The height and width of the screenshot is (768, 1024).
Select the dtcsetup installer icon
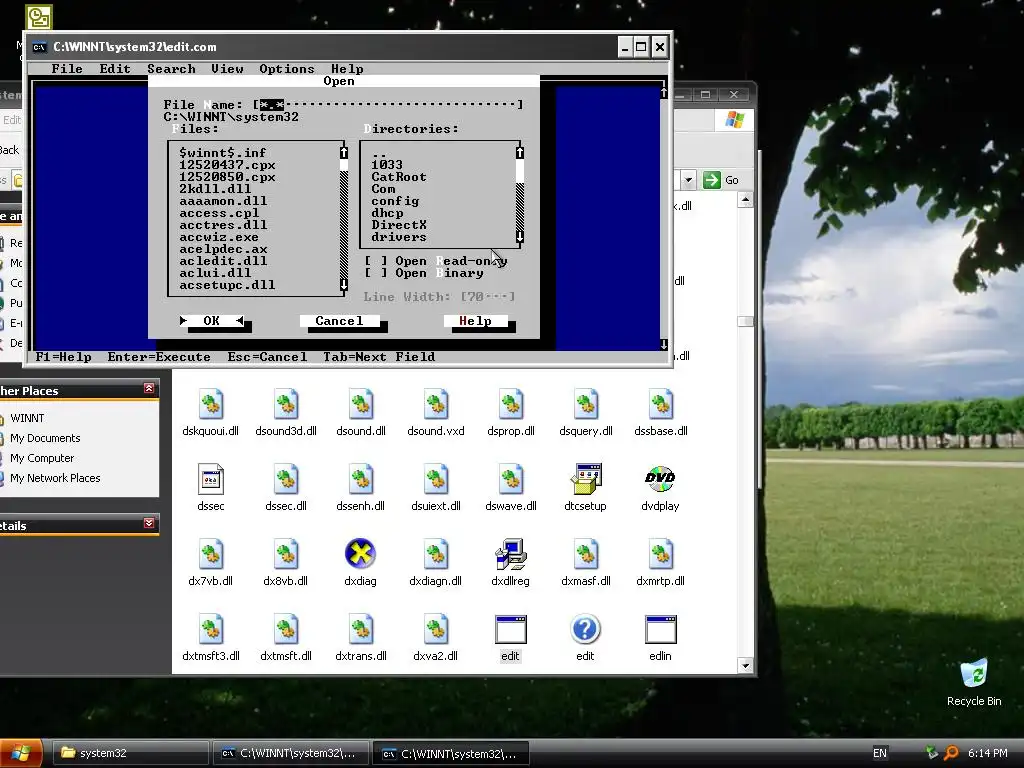pos(586,479)
